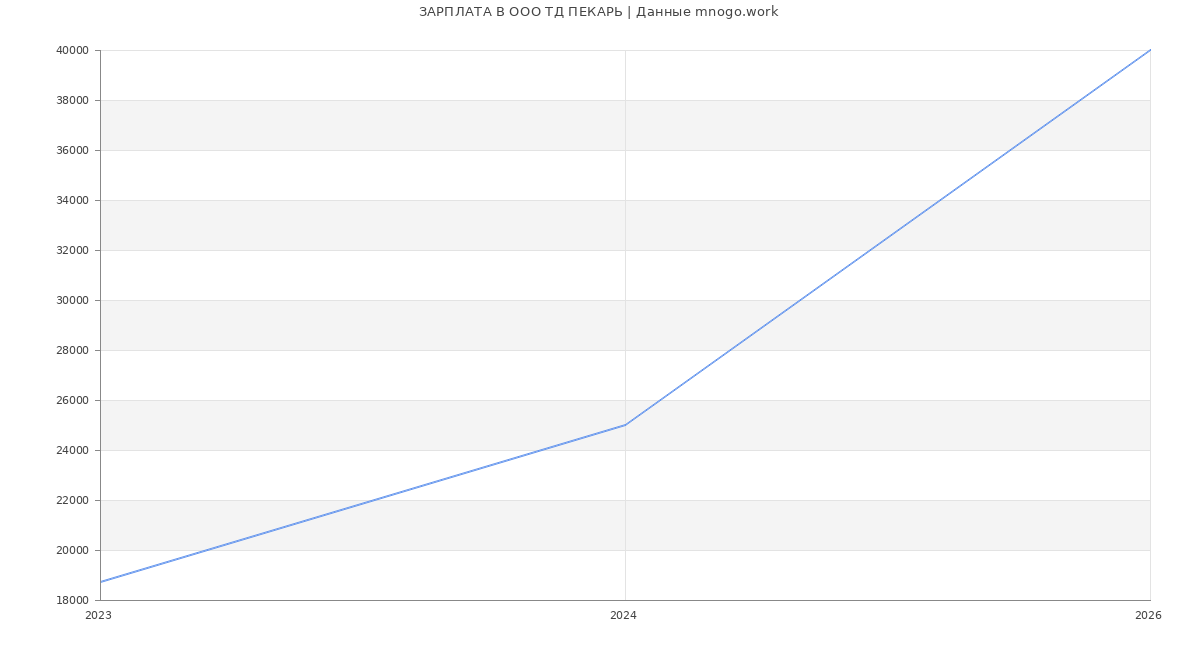Click the 22000 y-axis label
Screen dimensions: 1200x650
[72, 500]
